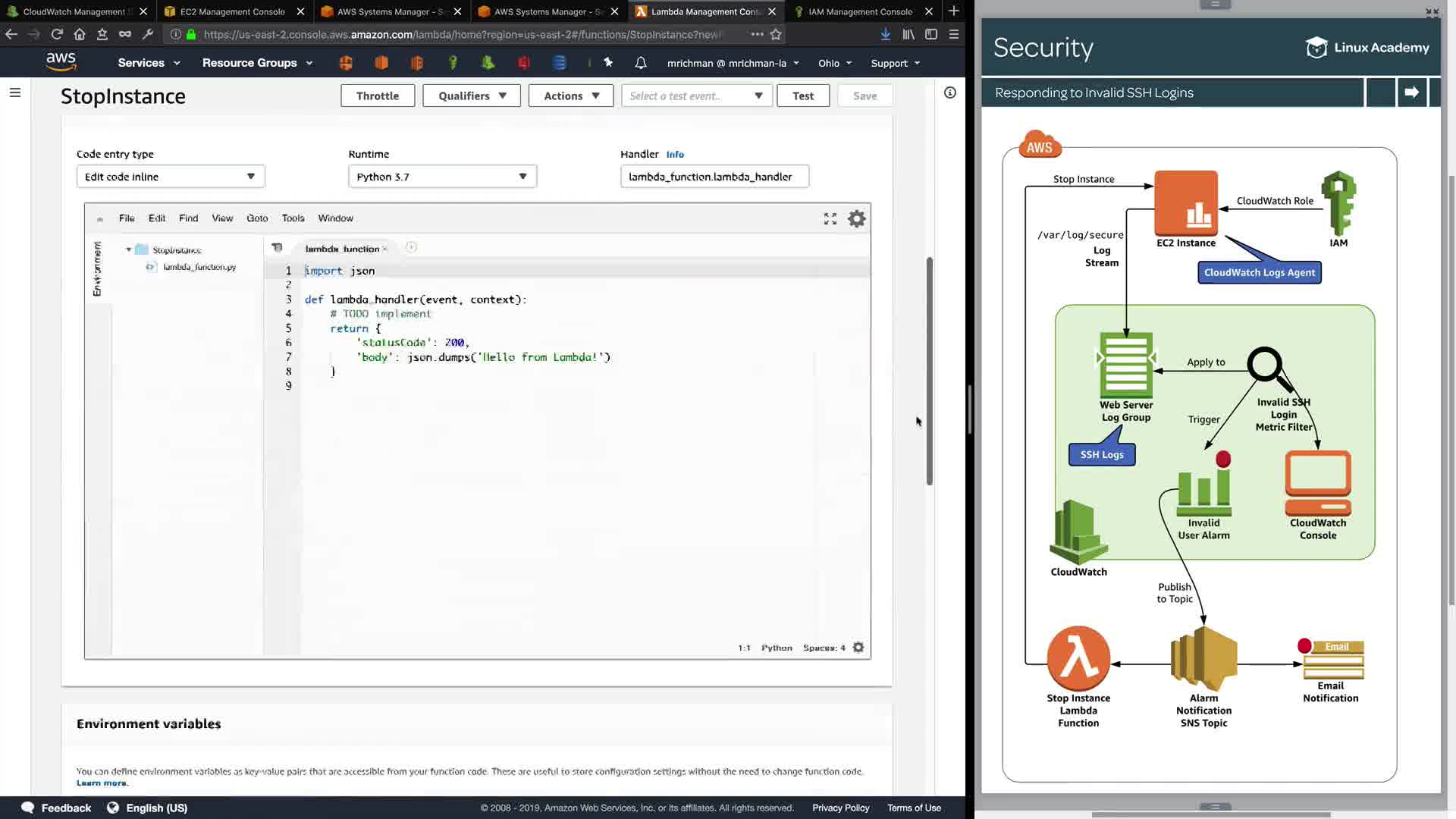The height and width of the screenshot is (819, 1456).
Task: Click the browser reload icon
Action: tap(57, 34)
